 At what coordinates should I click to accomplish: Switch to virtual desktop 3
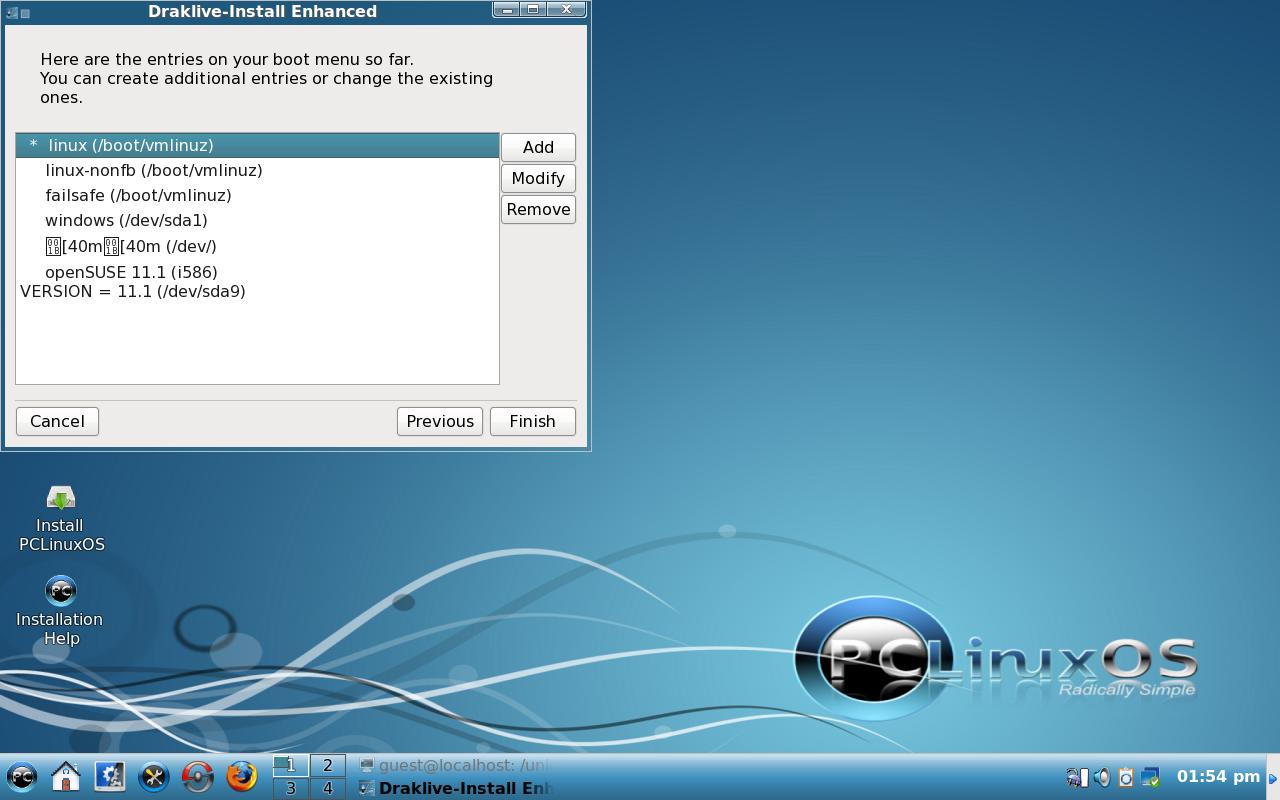click(291, 788)
